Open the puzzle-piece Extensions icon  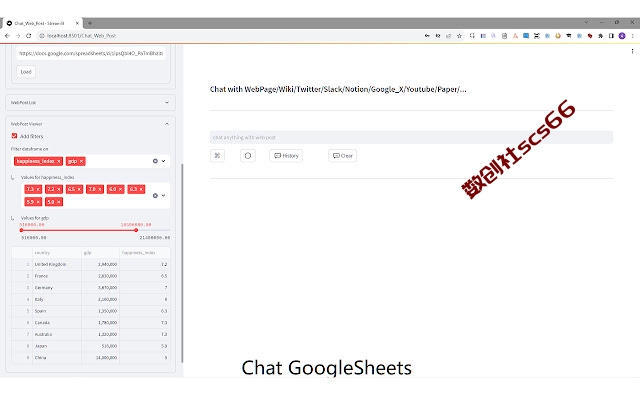(x=600, y=36)
